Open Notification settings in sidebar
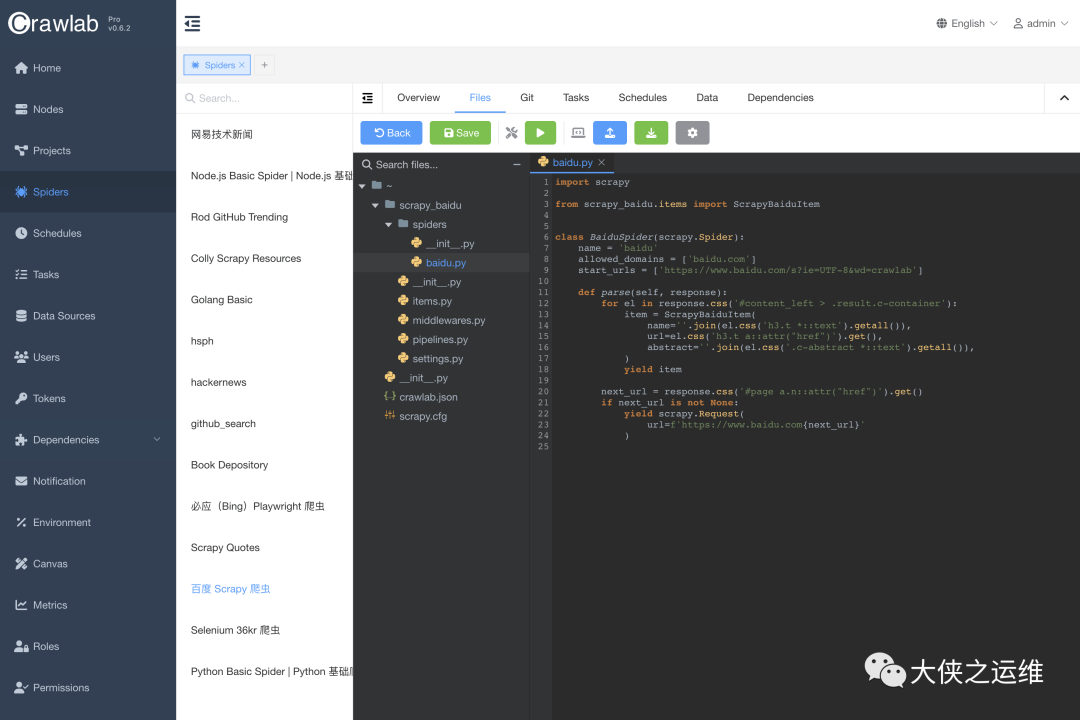 click(87, 482)
